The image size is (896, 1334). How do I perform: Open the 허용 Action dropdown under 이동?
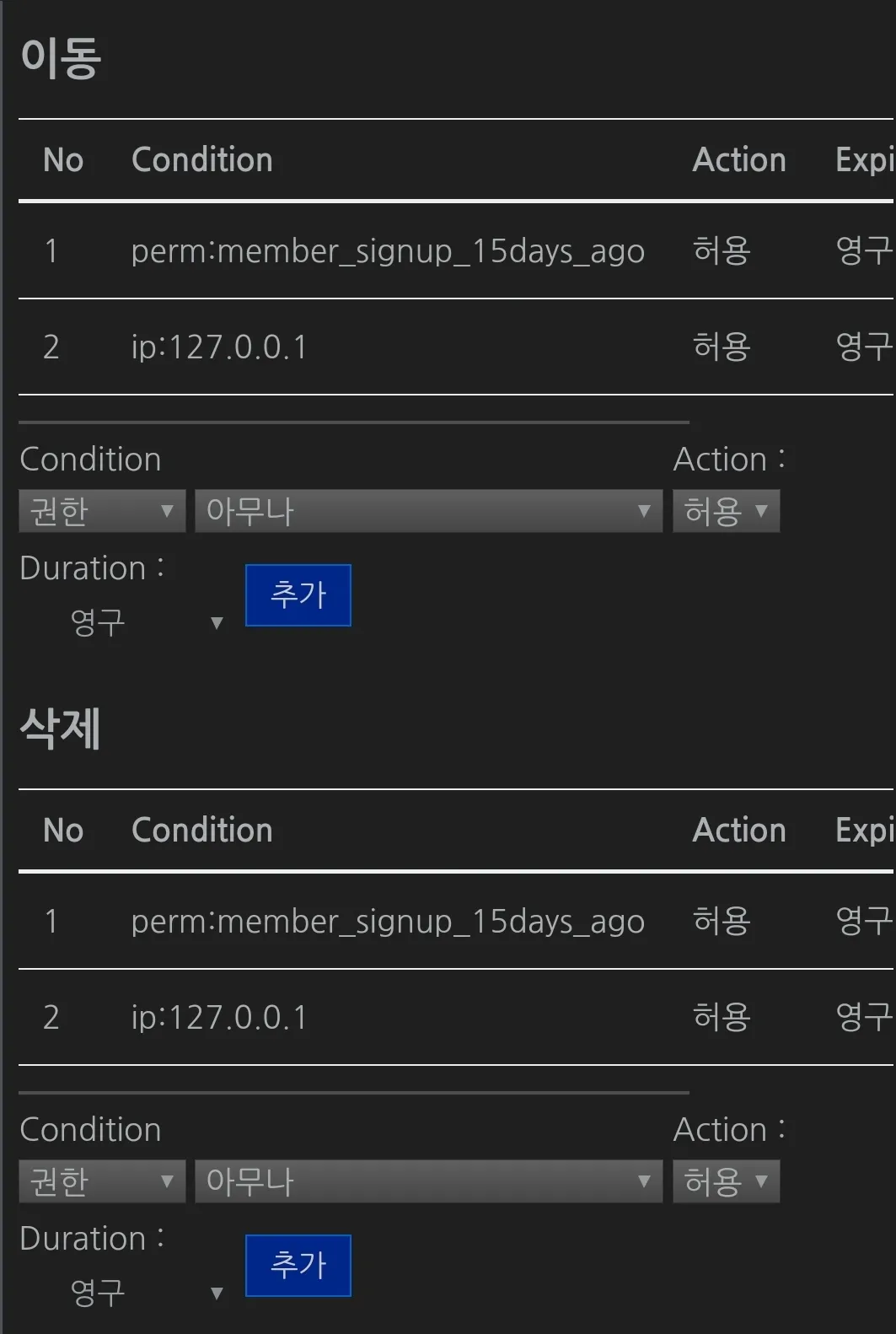[726, 511]
